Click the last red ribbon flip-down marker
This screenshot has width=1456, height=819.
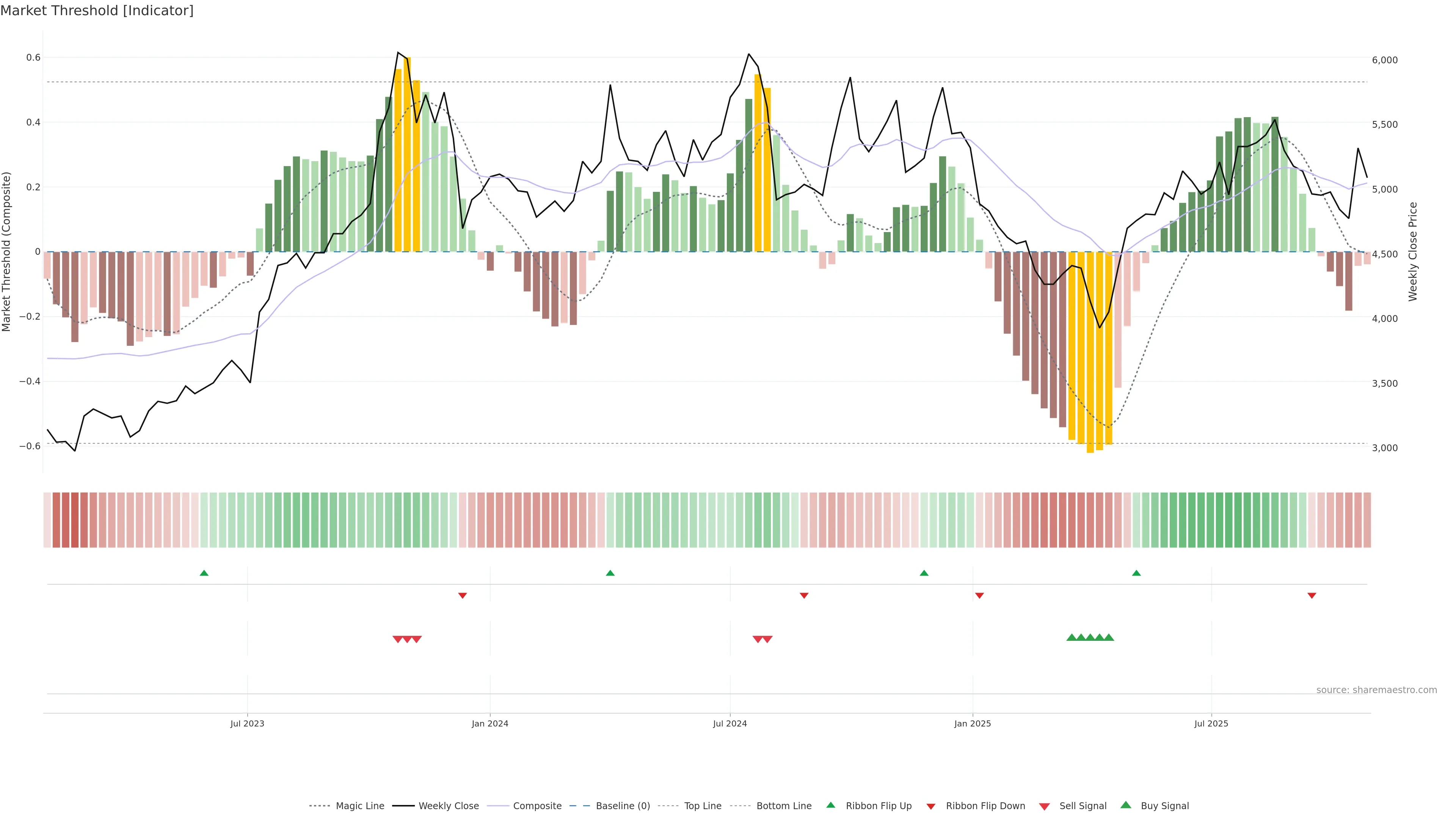tap(1312, 595)
